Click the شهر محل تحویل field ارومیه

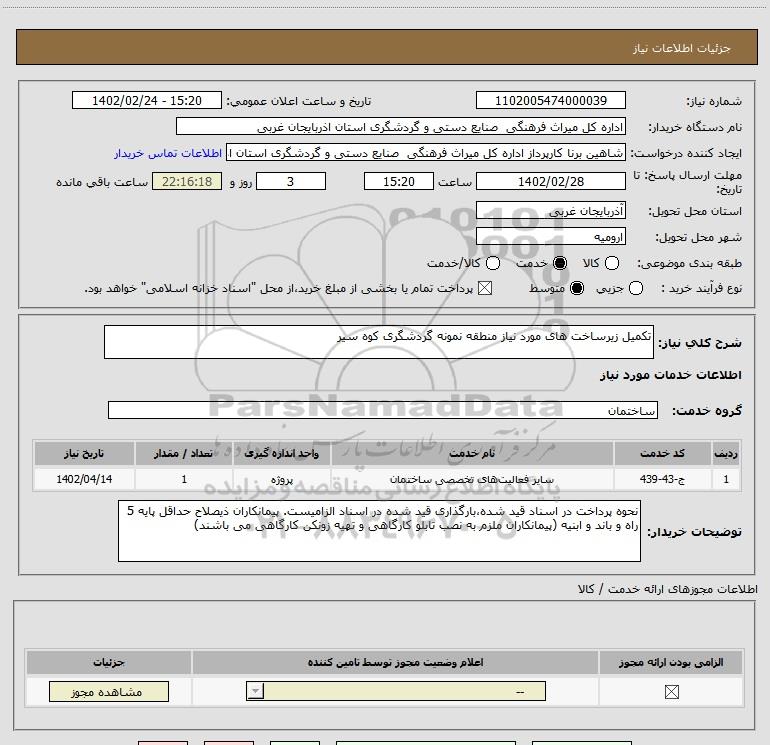pos(550,237)
